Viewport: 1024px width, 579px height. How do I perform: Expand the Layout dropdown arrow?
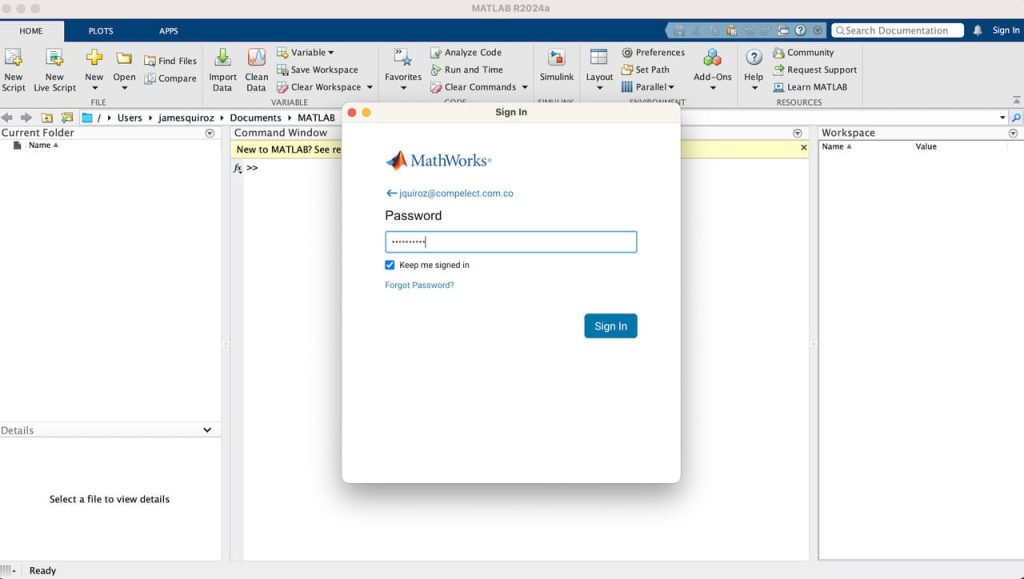click(x=600, y=88)
